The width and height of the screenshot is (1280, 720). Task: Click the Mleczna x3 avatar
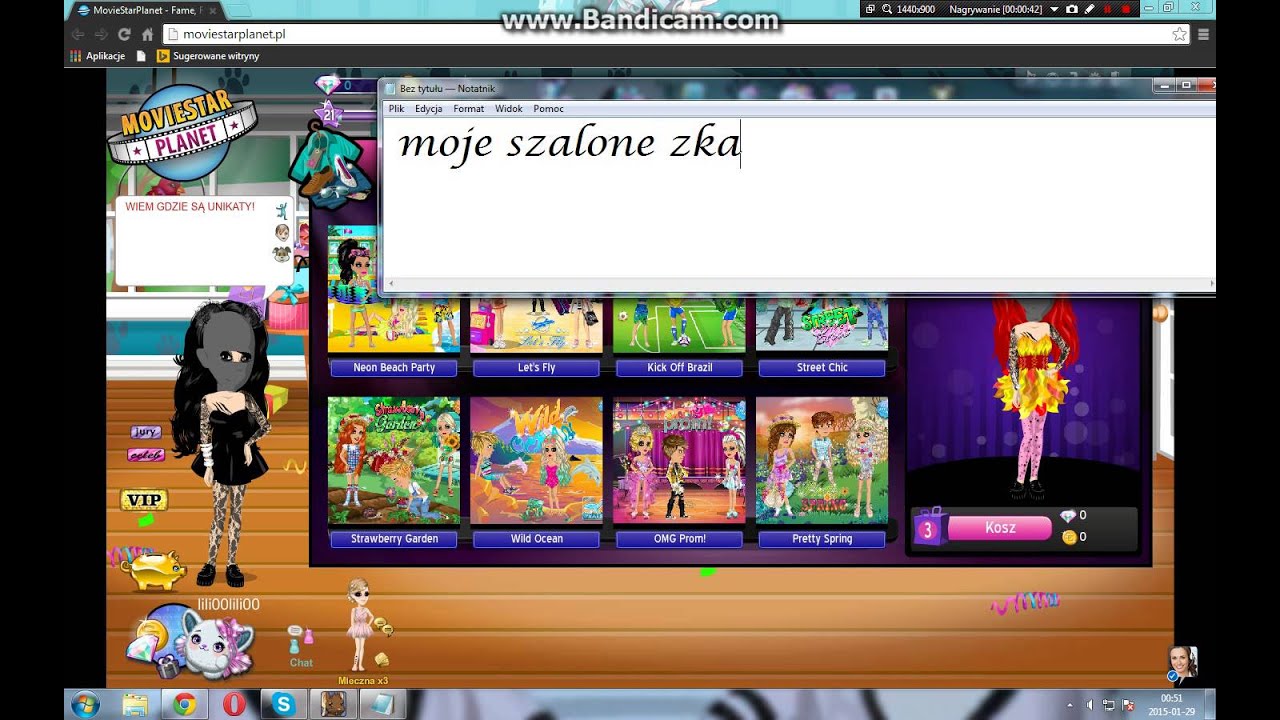(x=359, y=623)
